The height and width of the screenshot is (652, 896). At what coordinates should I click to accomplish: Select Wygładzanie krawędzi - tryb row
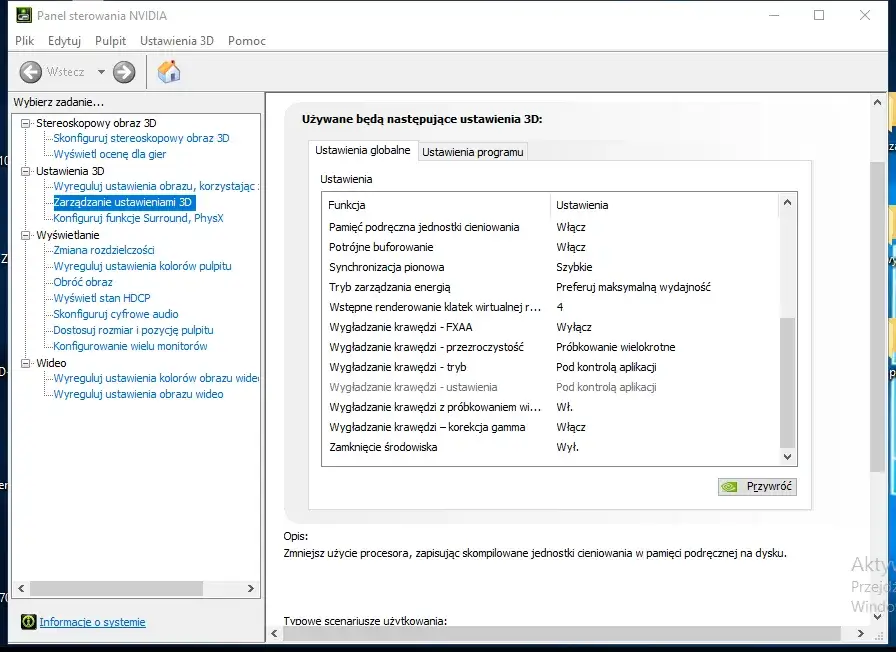click(550, 367)
